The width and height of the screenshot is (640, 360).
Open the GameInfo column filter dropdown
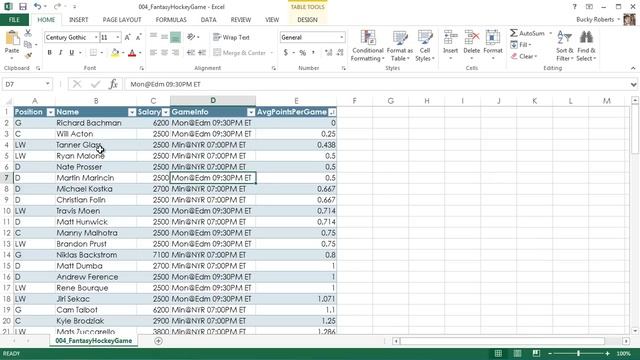click(251, 112)
